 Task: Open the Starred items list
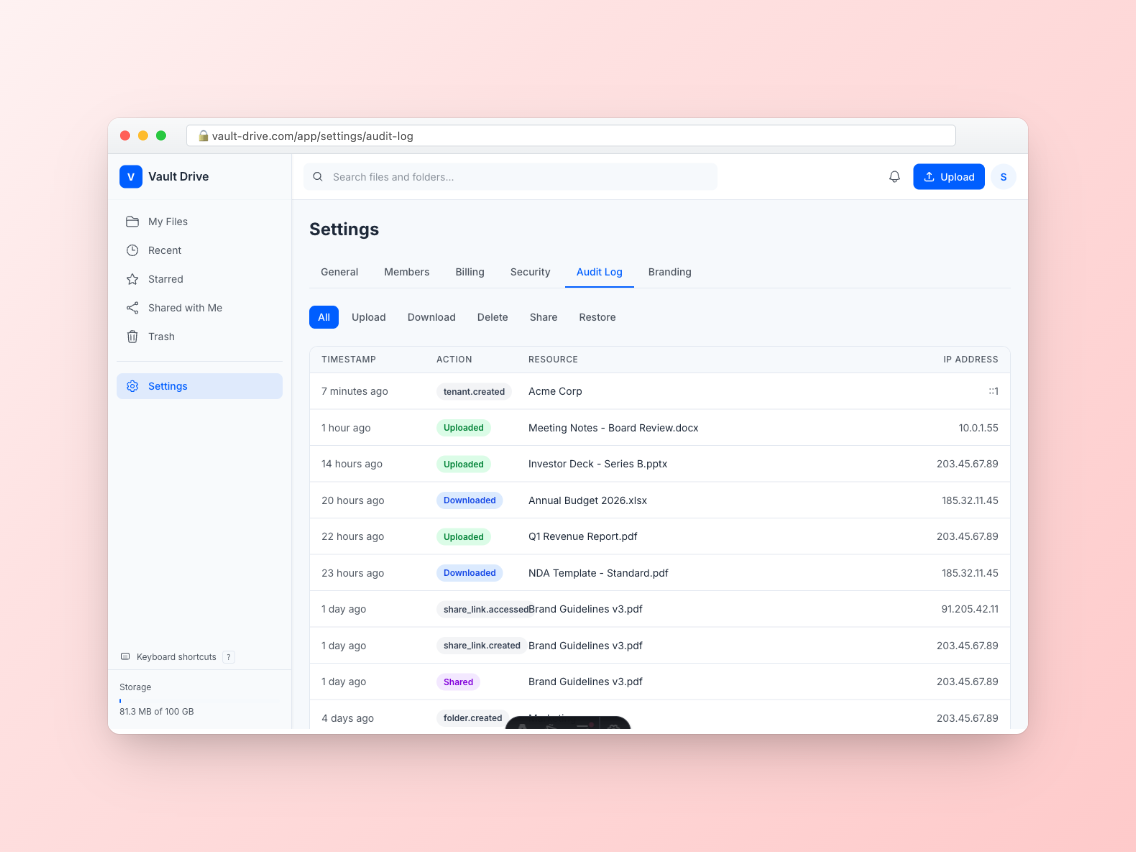[165, 279]
